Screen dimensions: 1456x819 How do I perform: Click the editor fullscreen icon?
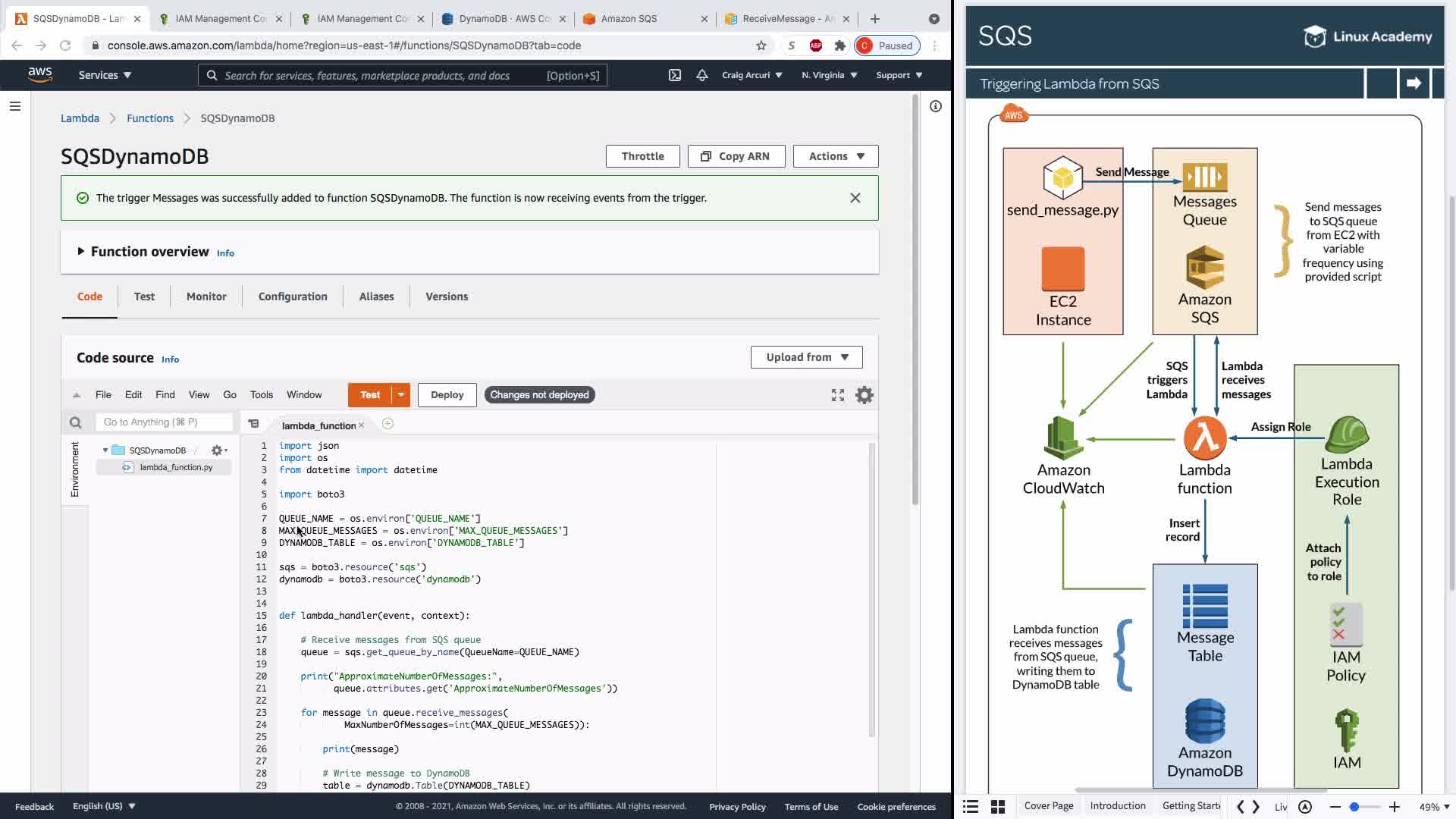(x=837, y=395)
